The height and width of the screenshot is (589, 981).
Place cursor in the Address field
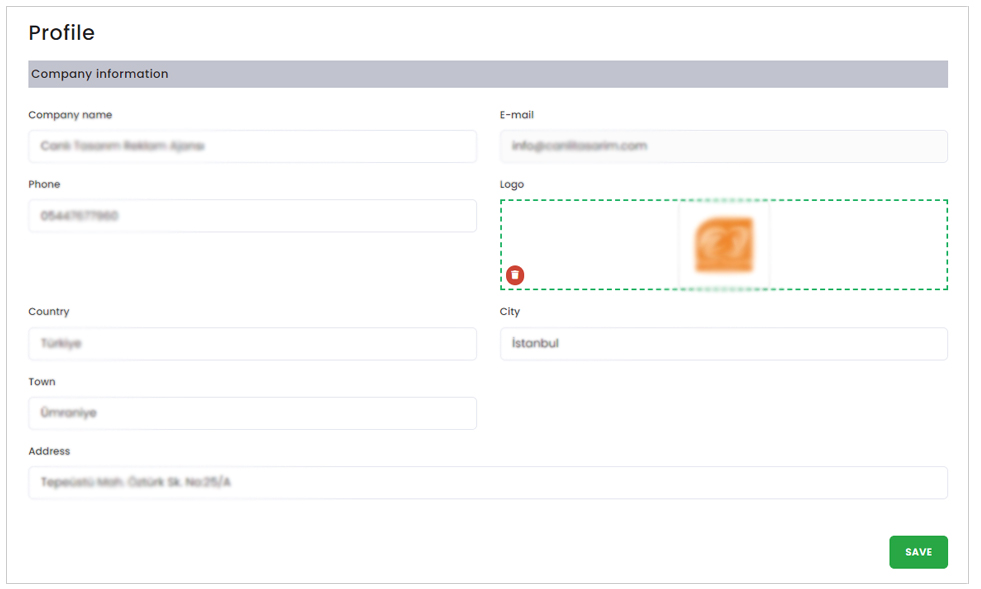click(x=487, y=483)
